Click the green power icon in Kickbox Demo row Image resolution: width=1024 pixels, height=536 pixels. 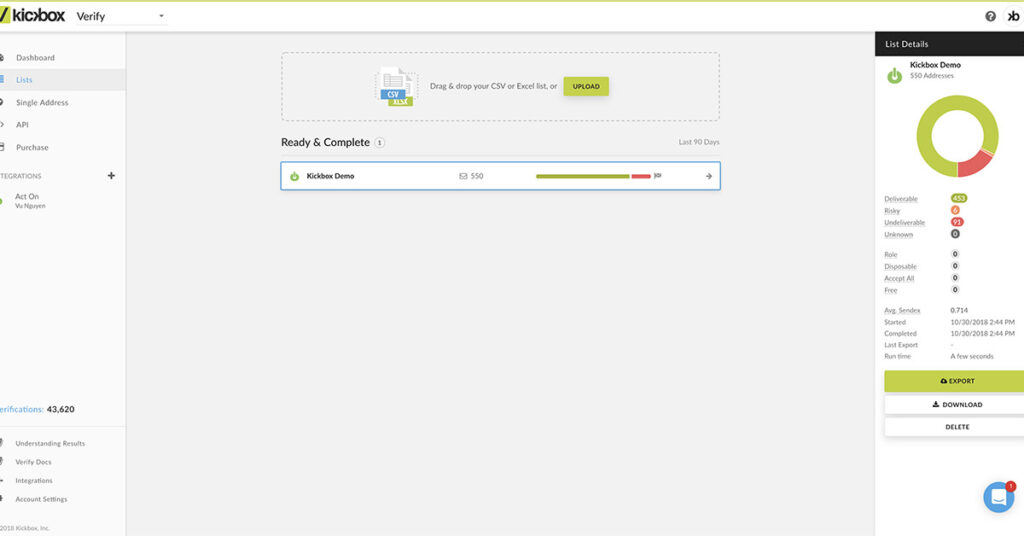point(294,176)
